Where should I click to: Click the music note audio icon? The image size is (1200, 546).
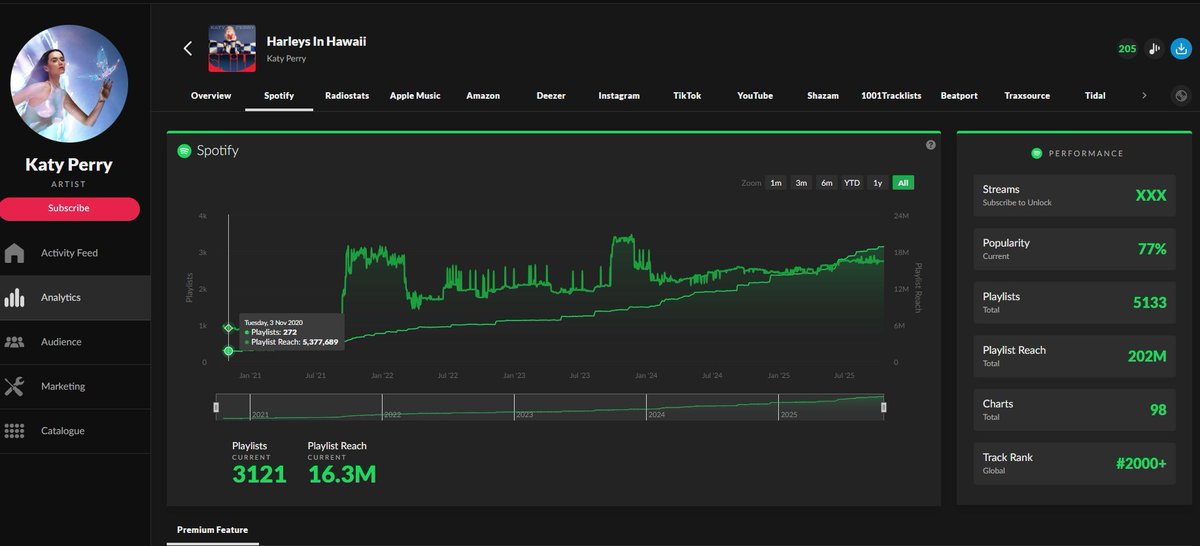pos(1155,48)
